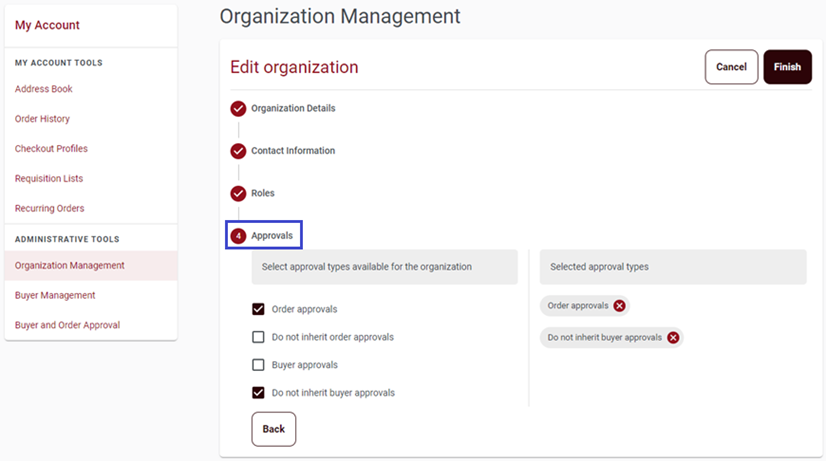Check Do not inherit order approvals

[x=258, y=337]
